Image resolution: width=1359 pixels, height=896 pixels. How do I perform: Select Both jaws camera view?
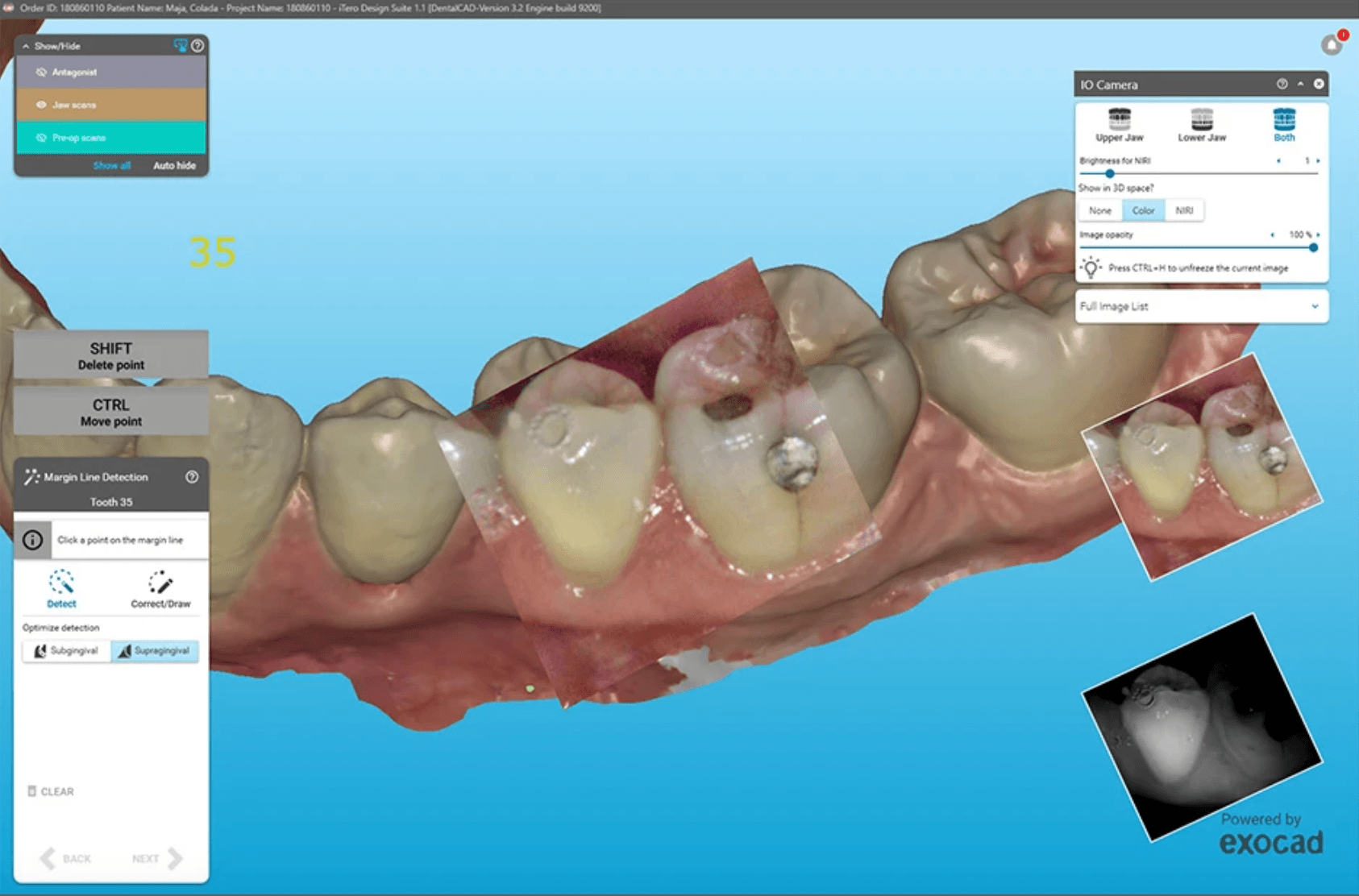click(x=1283, y=125)
